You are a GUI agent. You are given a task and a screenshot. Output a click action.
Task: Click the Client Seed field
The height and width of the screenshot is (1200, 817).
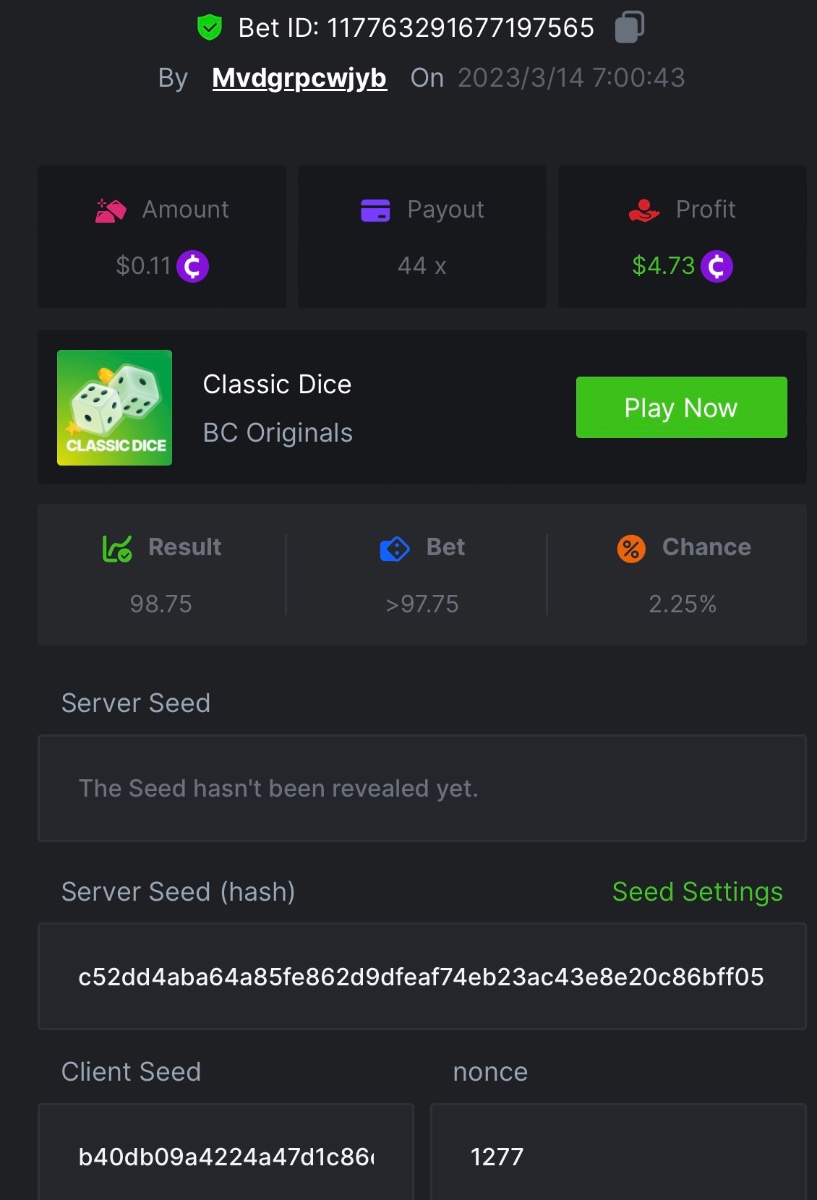coord(226,1156)
